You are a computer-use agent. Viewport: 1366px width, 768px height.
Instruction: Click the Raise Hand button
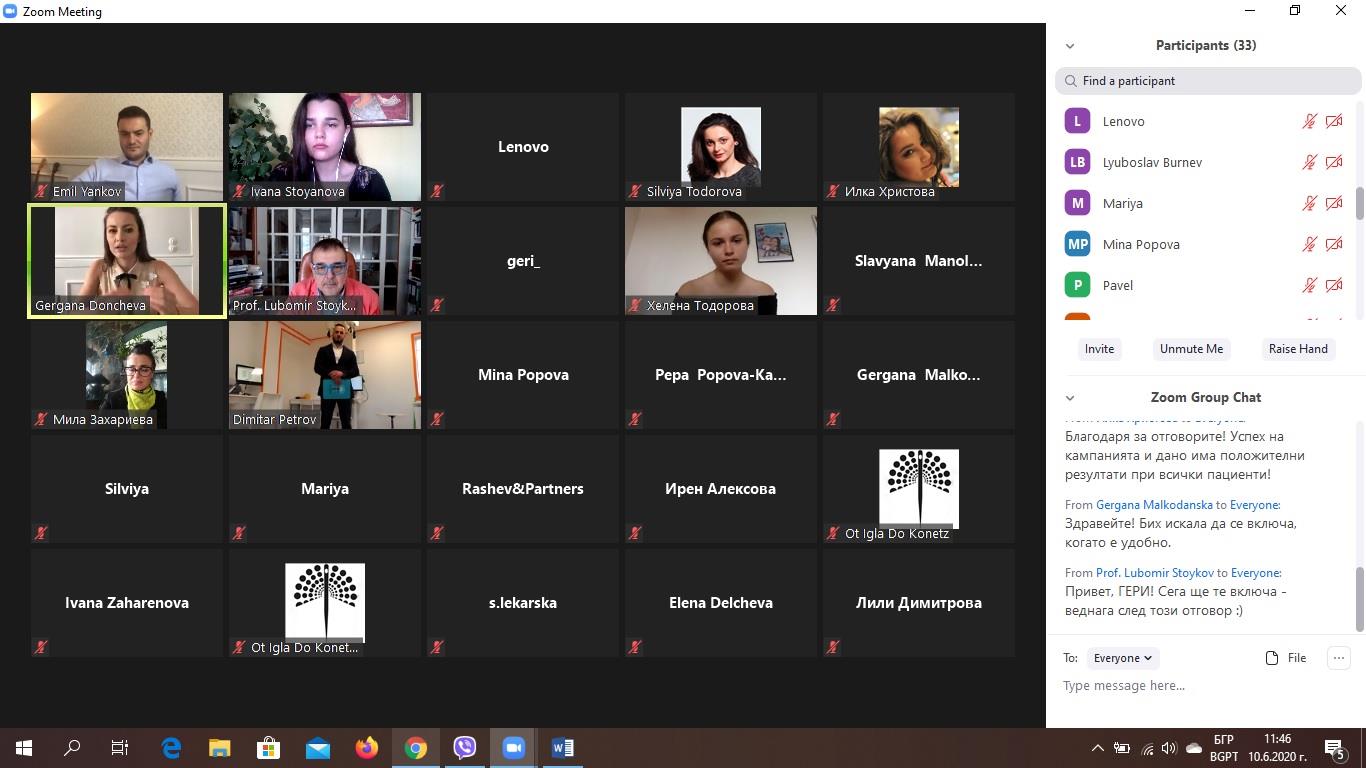click(x=1297, y=349)
